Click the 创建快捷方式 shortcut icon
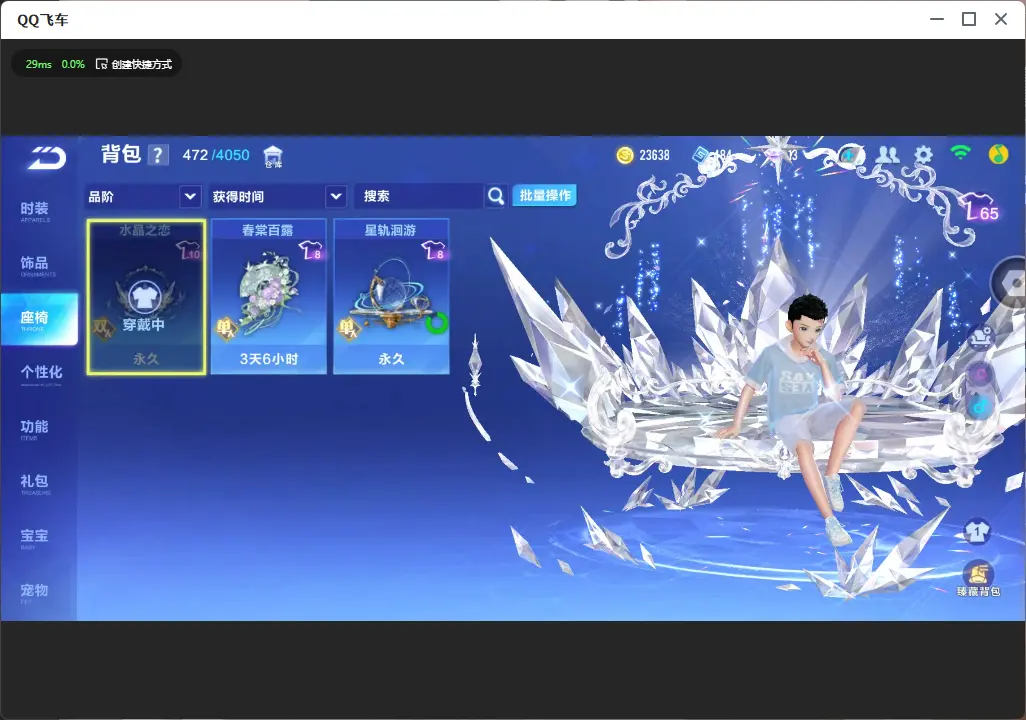1026x720 pixels. click(101, 64)
